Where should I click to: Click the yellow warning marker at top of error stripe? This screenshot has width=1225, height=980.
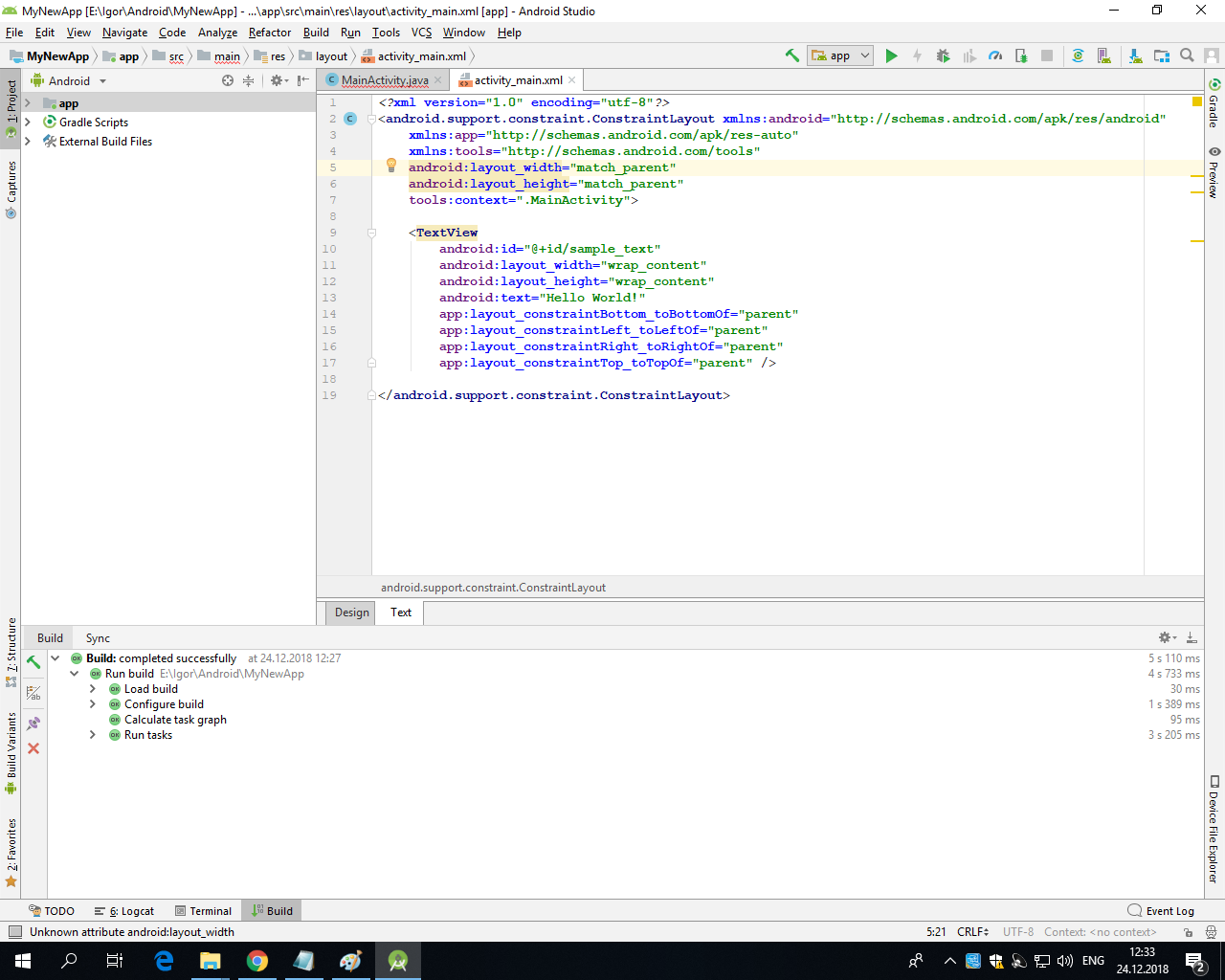coord(1196,101)
